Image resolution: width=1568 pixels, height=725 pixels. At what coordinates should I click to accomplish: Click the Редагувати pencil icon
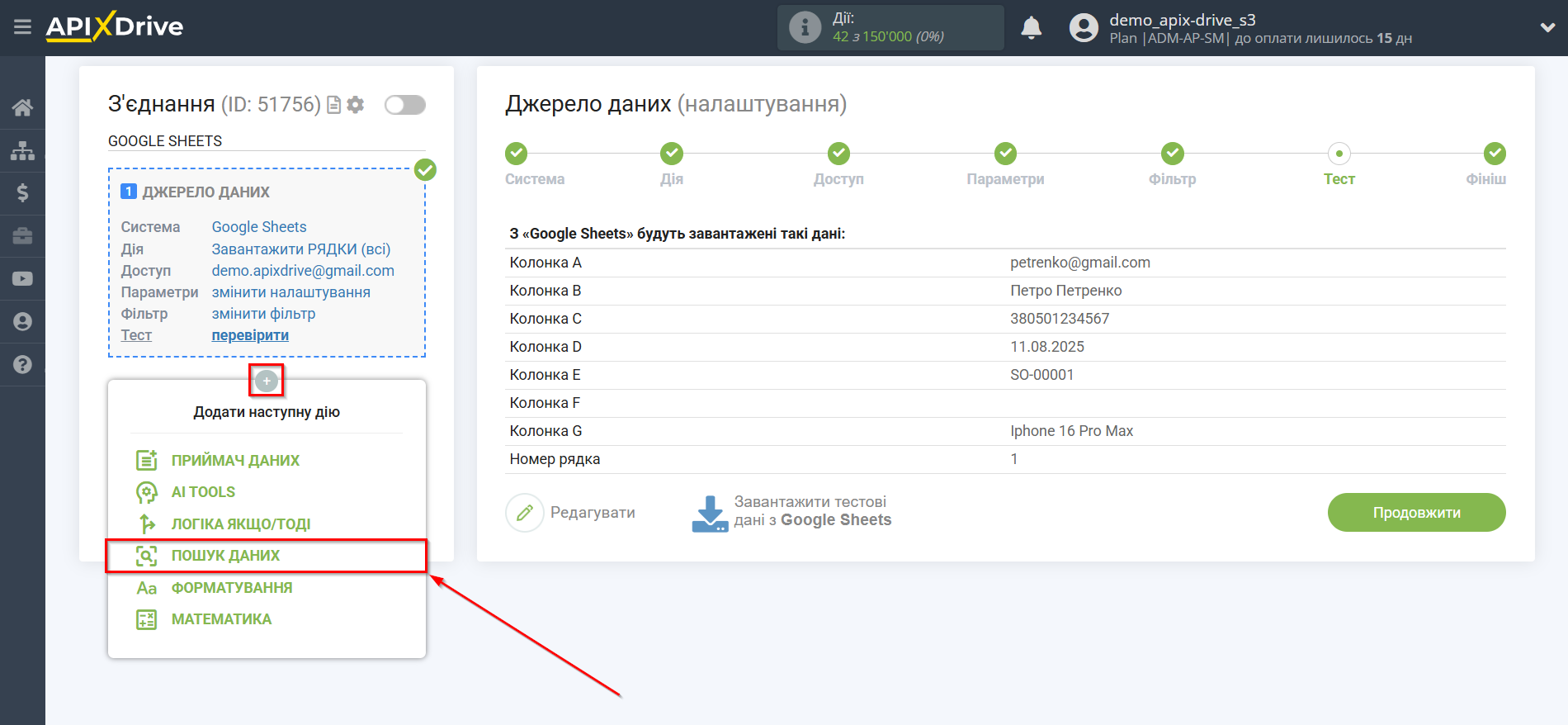pos(525,513)
